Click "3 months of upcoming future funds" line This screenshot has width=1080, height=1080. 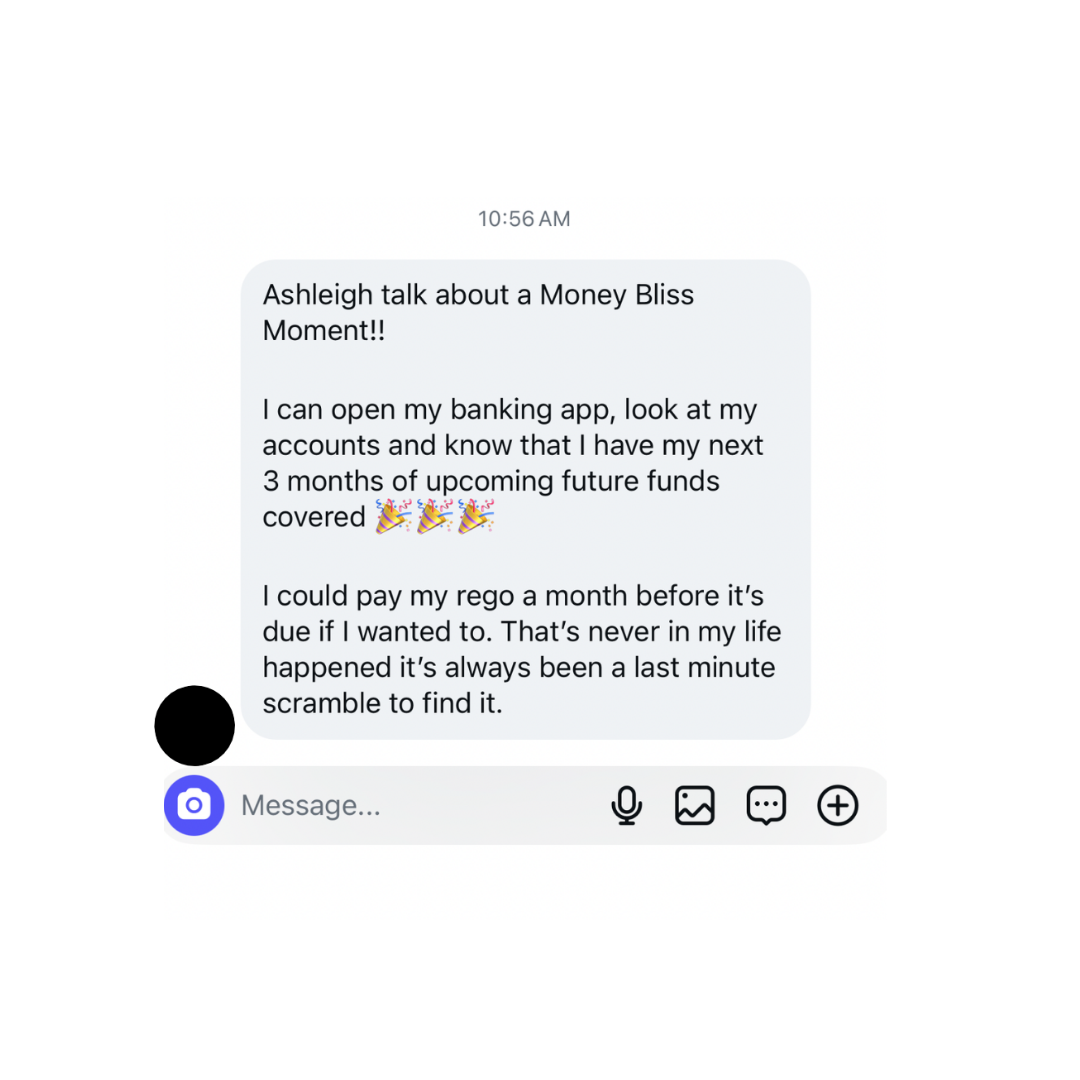coord(491,481)
